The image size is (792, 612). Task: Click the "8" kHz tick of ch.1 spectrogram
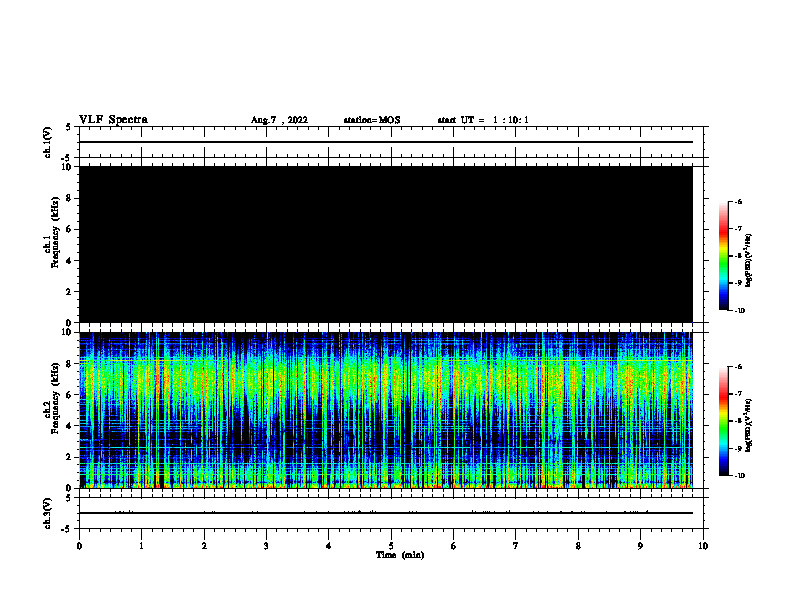point(69,198)
